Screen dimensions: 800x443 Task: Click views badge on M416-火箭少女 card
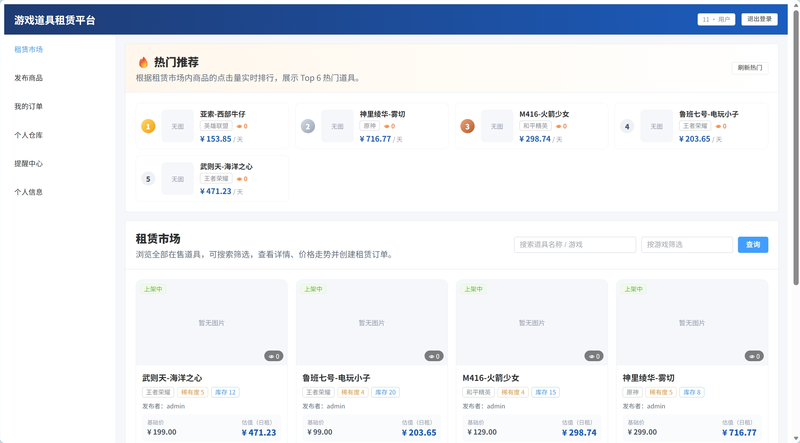pos(594,356)
